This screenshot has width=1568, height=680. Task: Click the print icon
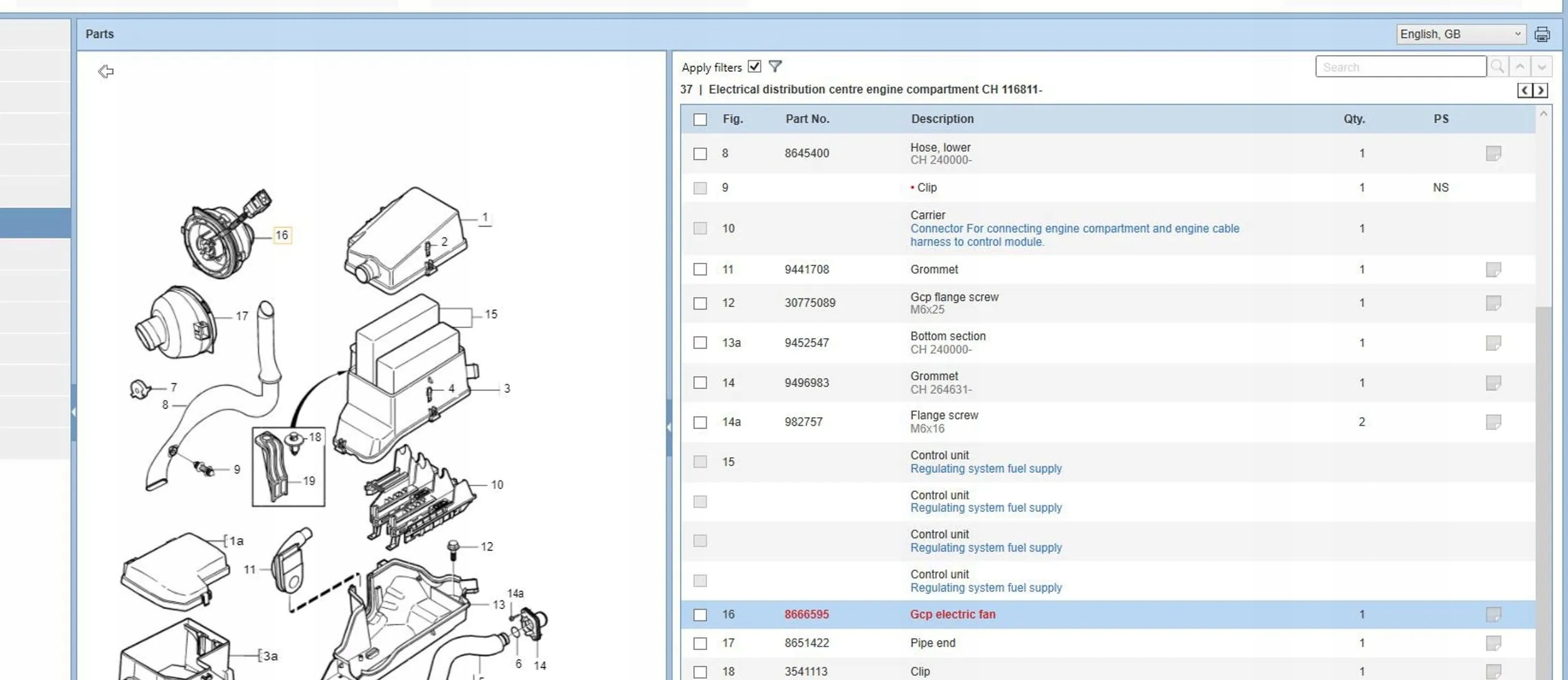(x=1542, y=35)
